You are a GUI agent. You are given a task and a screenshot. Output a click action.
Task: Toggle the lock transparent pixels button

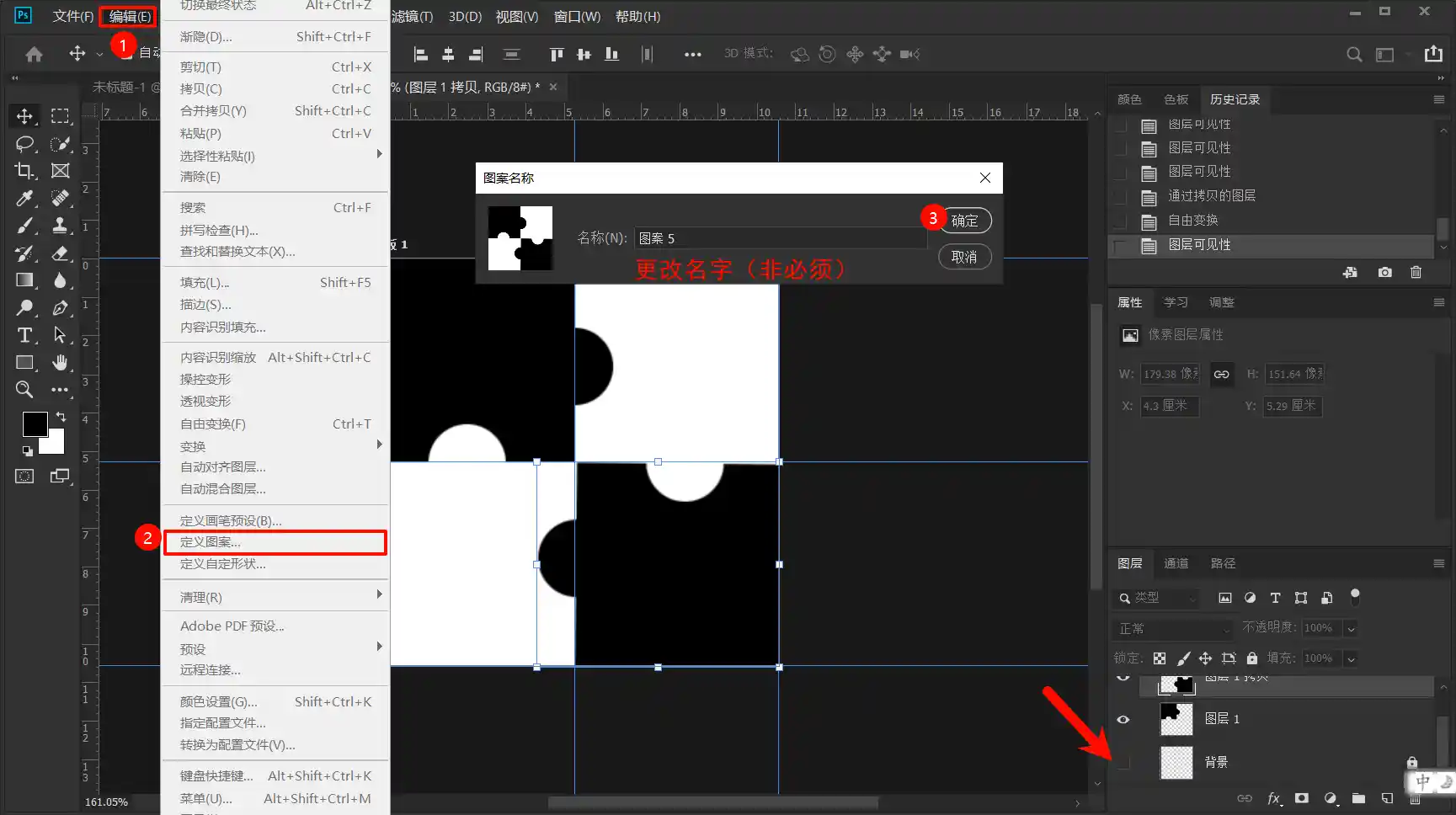point(1160,658)
